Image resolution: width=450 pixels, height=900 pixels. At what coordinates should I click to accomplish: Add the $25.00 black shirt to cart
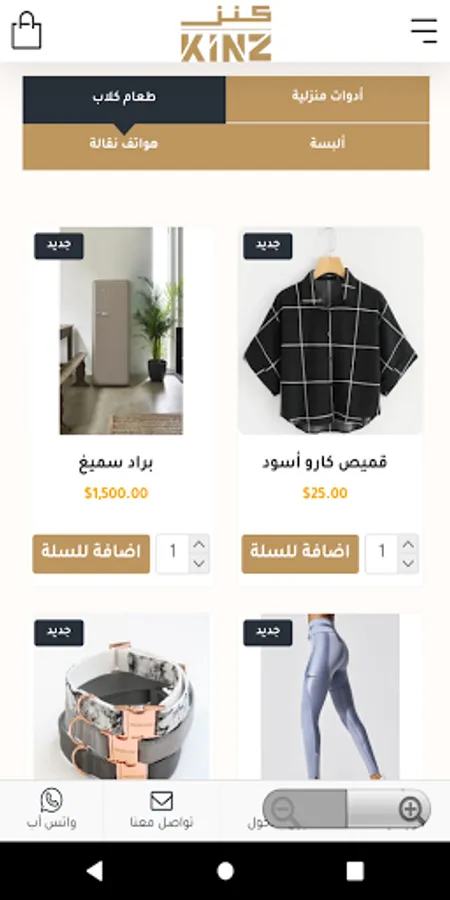point(300,554)
